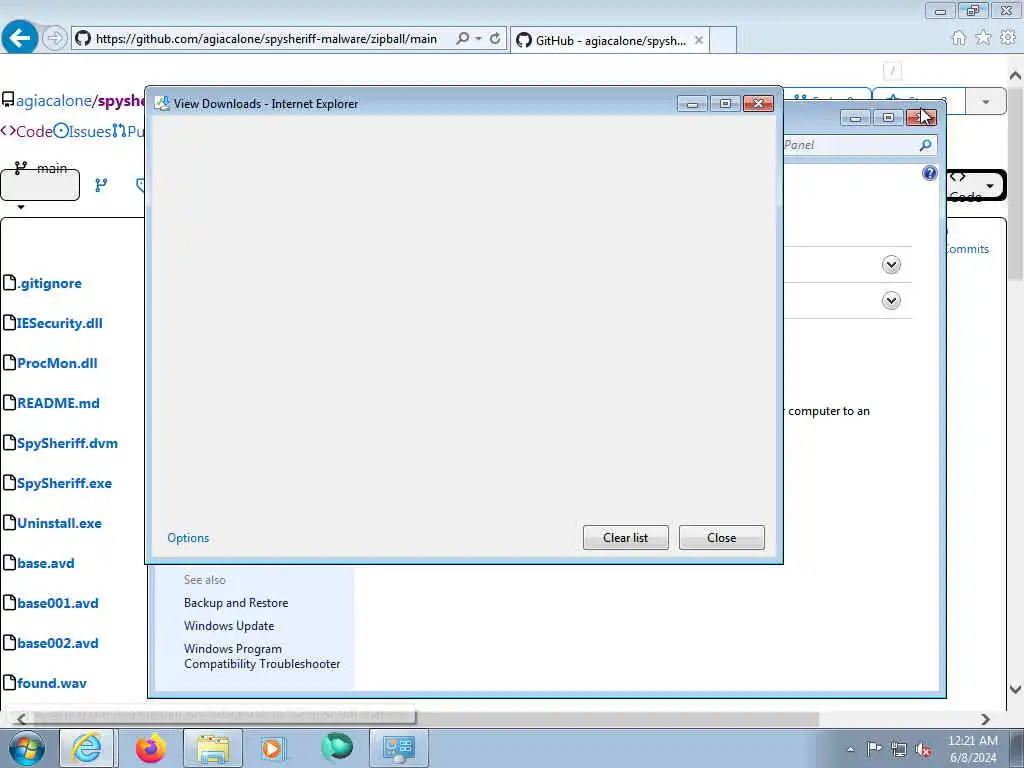
Task: Expand the upper chevron section in Control Panel
Action: (891, 264)
